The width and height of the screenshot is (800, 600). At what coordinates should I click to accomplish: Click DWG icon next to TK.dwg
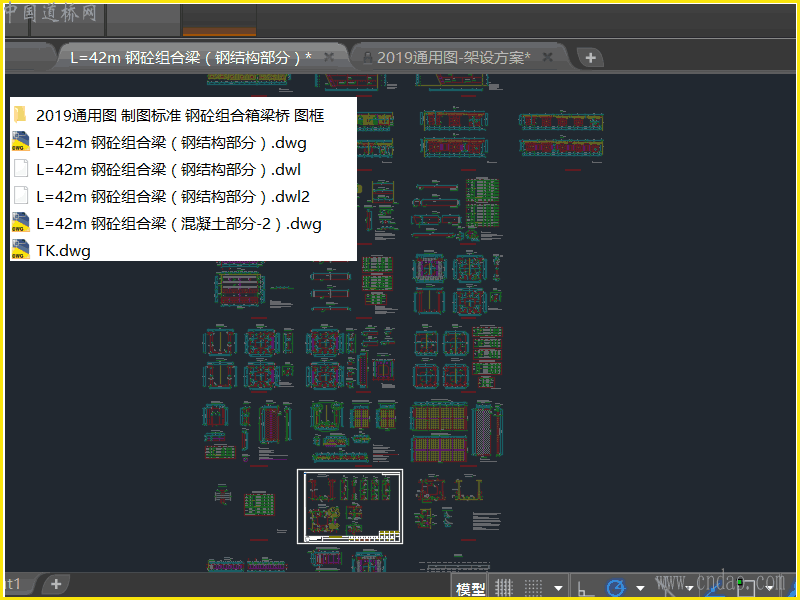(x=20, y=250)
